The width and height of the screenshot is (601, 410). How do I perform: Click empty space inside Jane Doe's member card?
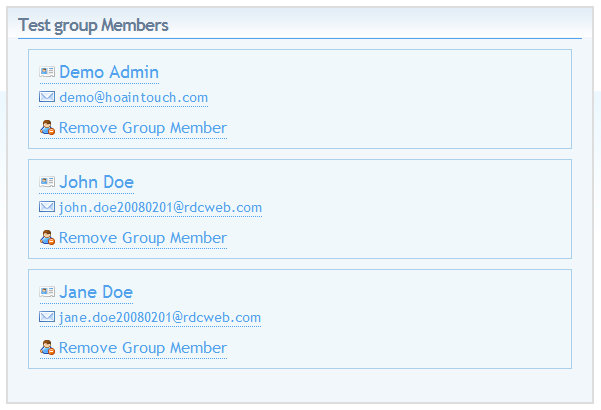tap(420, 320)
